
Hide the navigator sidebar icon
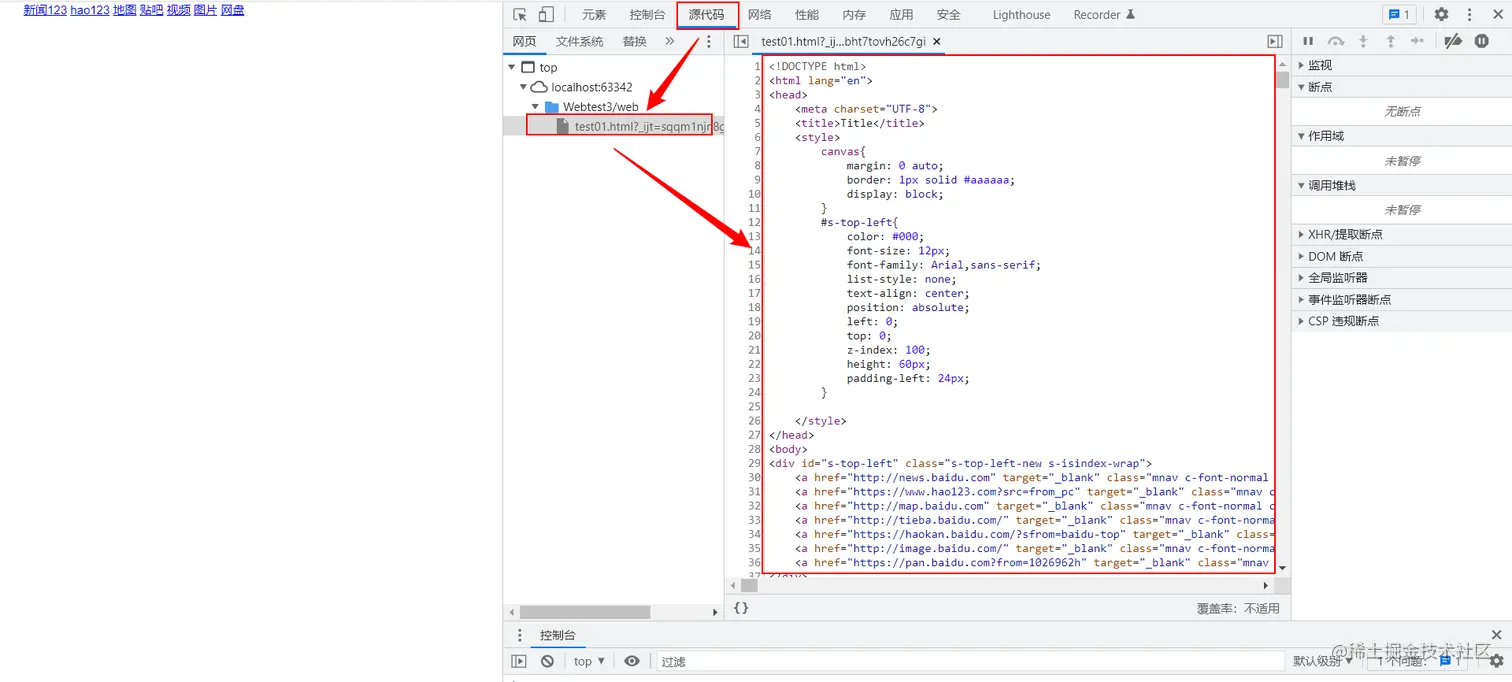click(x=740, y=42)
